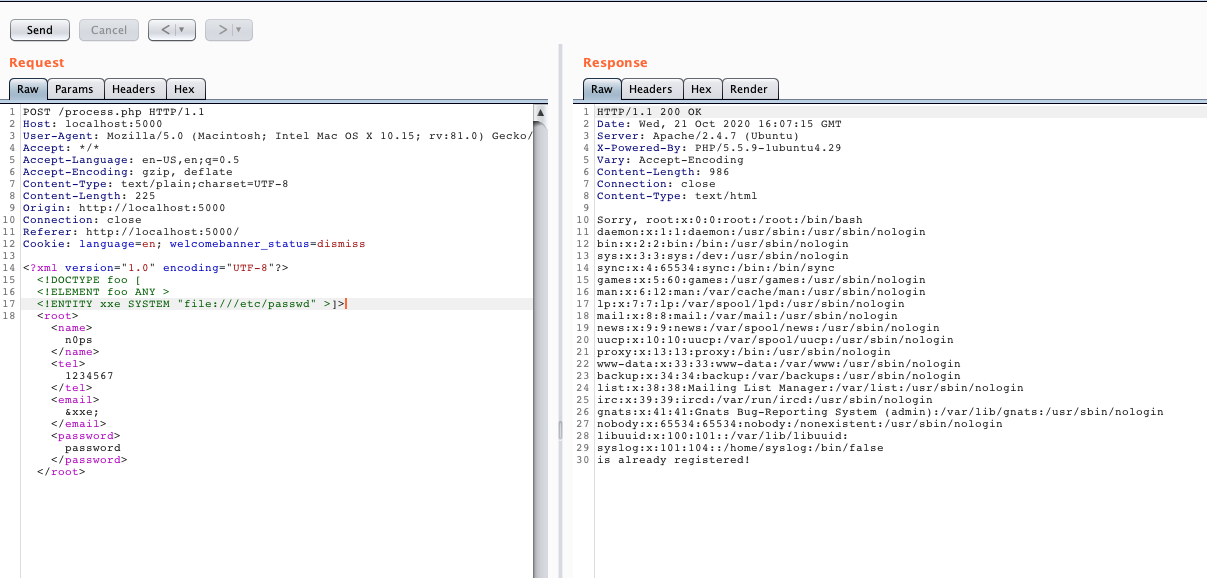Click the 'Content-Type: text/html' response line
This screenshot has width=1207, height=578.
[677, 196]
